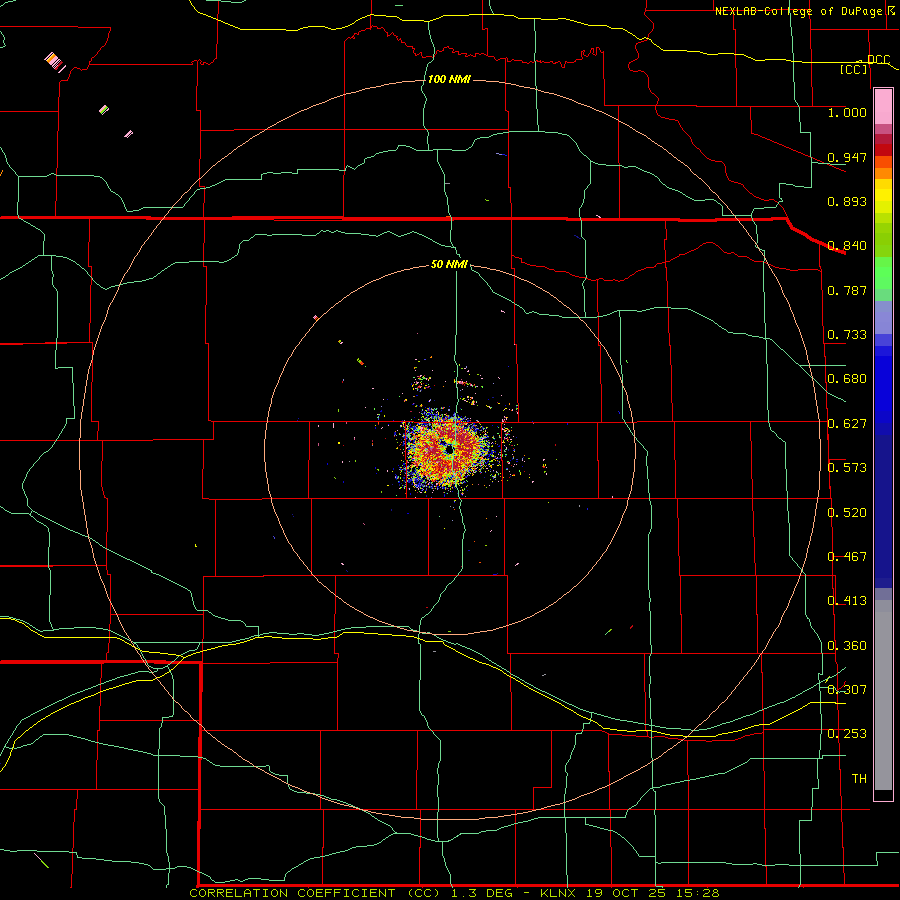Click the 1.000 value on the color scale
The height and width of the screenshot is (900, 900).
point(847,112)
